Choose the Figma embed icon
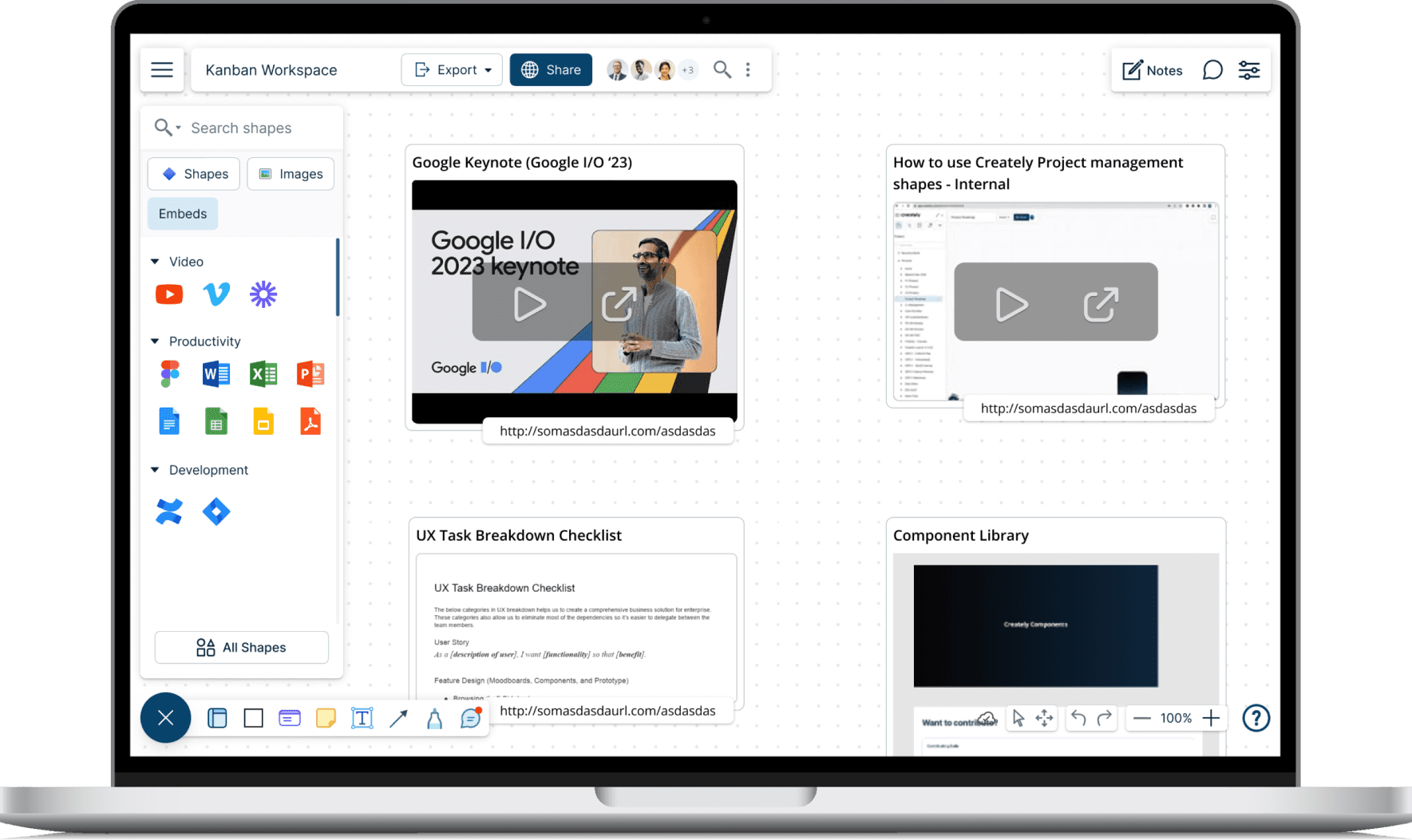This screenshot has height=840, width=1412. pyautogui.click(x=169, y=373)
